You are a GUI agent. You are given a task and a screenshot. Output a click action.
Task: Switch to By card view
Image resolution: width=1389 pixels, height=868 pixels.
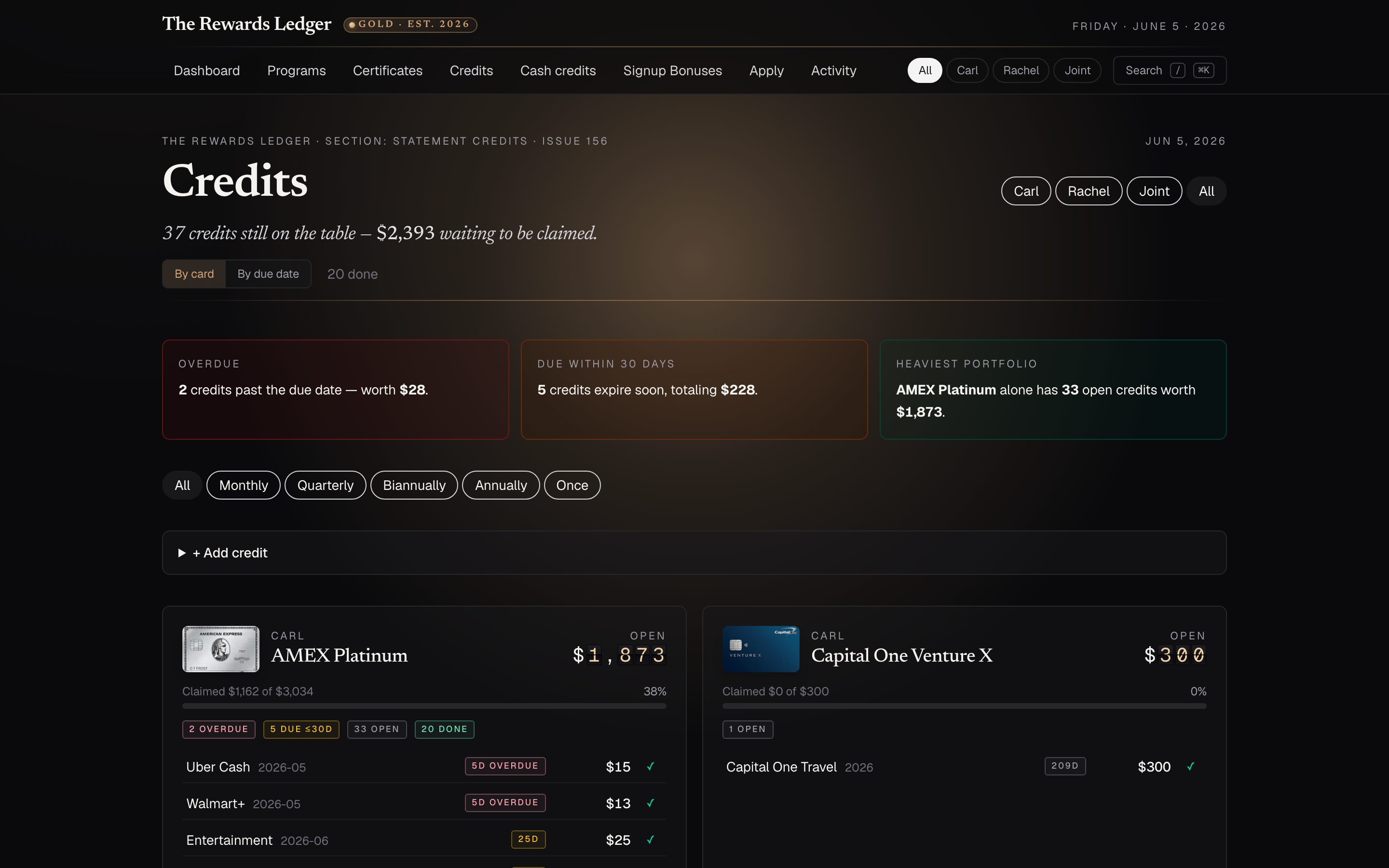tap(194, 274)
